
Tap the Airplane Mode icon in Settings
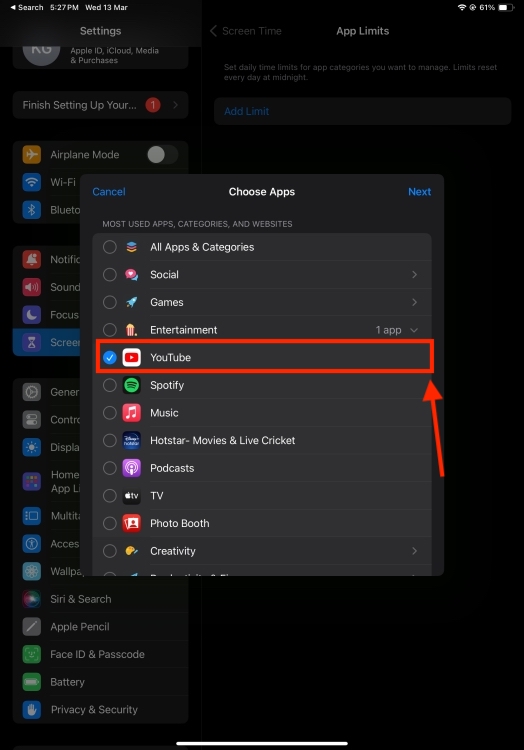click(x=32, y=154)
